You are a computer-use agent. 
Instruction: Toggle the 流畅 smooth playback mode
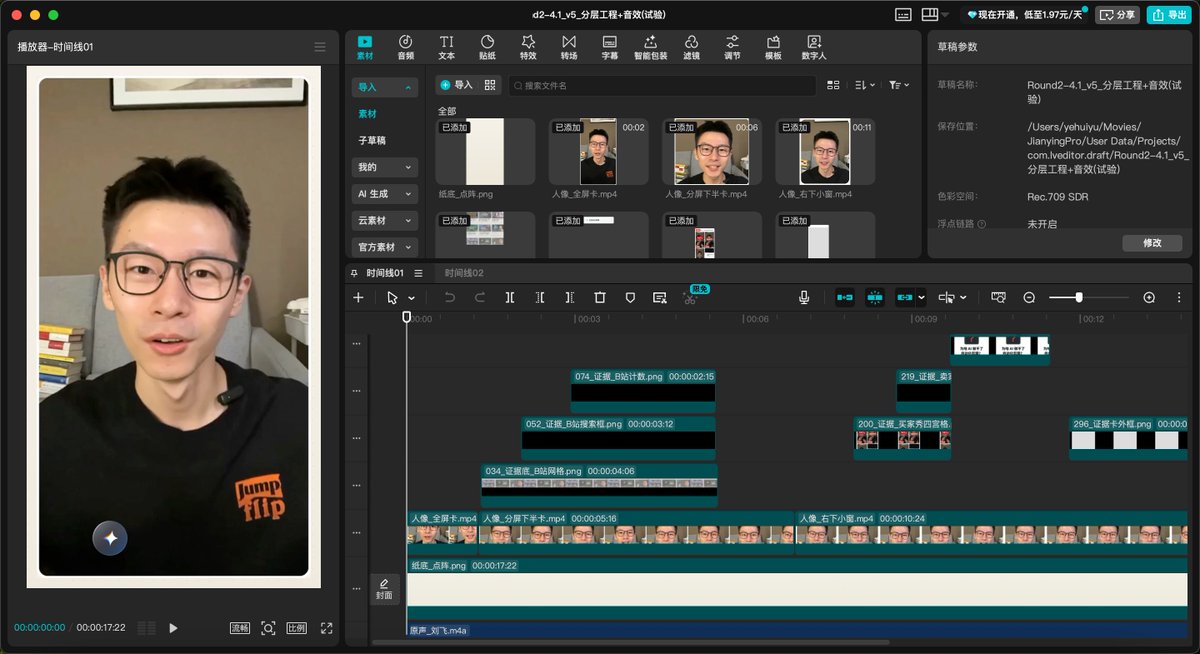tap(240, 628)
